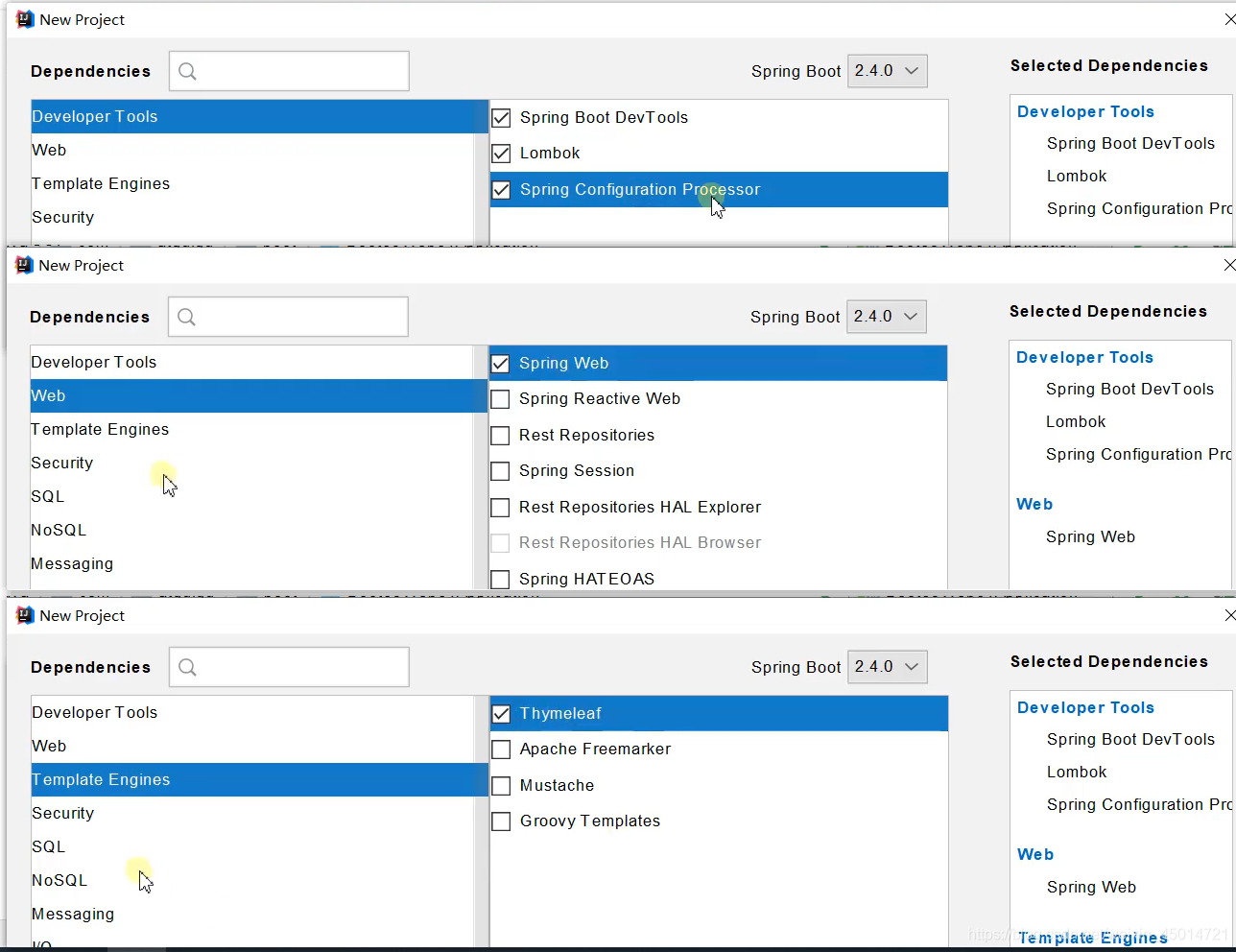Open the Spring Boot 2.4.0 dropdown in the Web-selected dialog
This screenshot has height=952, width=1236.
click(x=887, y=317)
